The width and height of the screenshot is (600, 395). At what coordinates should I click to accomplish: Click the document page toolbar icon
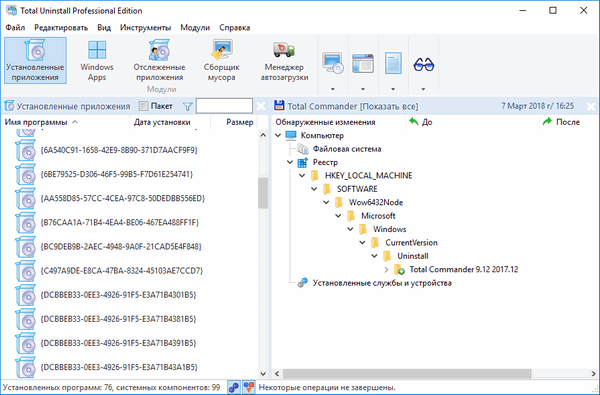393,63
